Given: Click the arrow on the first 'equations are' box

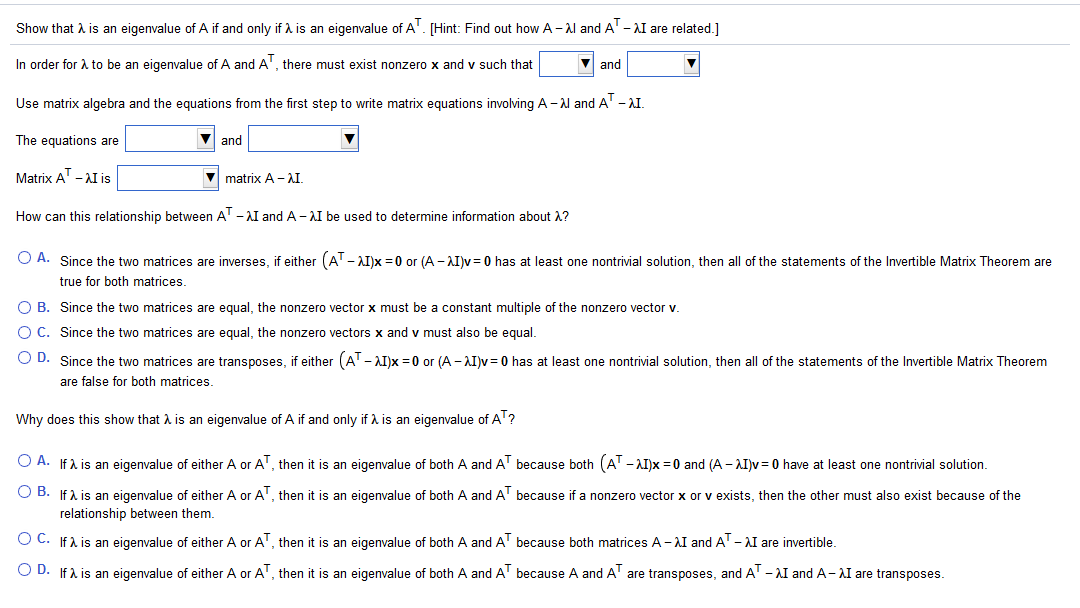Looking at the screenshot, I should pos(204,139).
